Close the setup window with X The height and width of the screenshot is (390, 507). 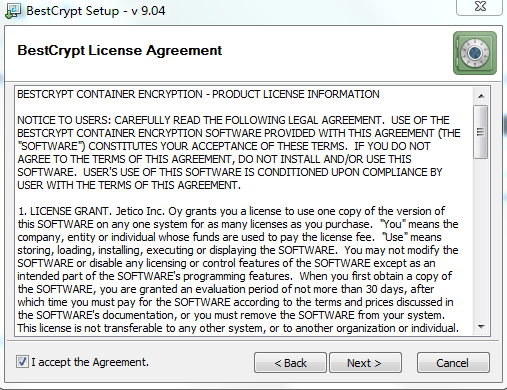coord(480,6)
